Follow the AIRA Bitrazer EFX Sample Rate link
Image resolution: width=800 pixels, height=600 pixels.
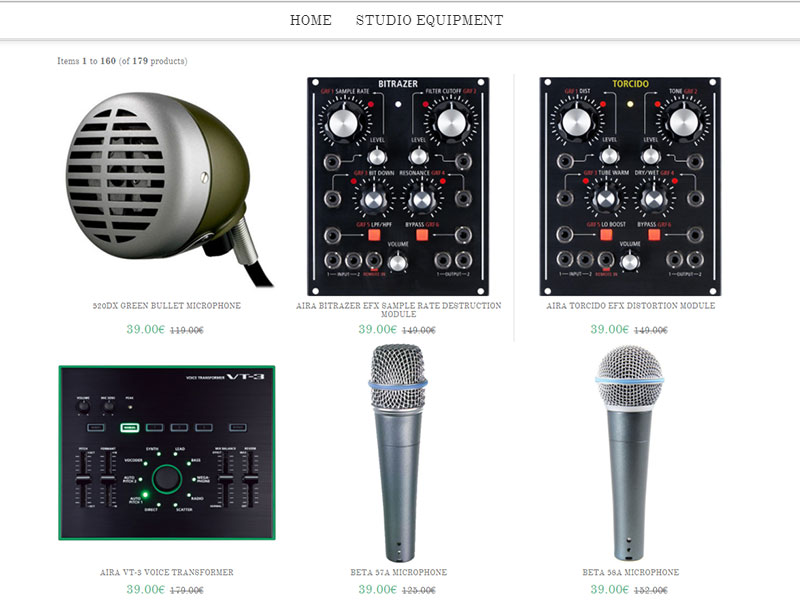398,310
